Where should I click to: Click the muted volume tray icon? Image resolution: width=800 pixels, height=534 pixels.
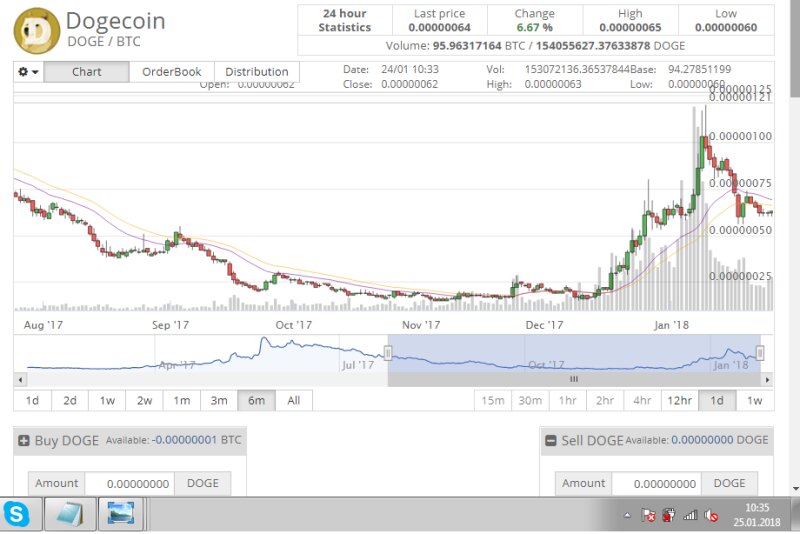tap(712, 515)
